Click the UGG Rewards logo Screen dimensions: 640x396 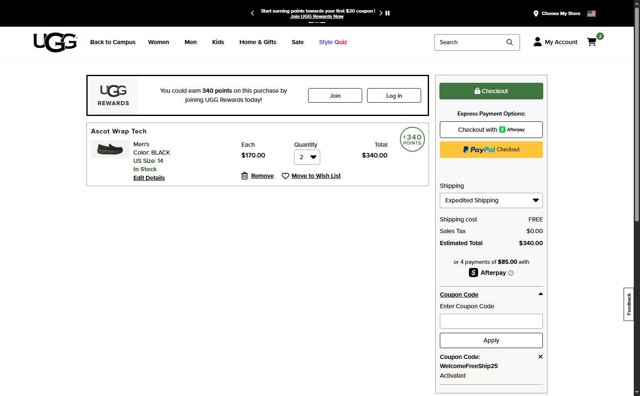coord(113,96)
